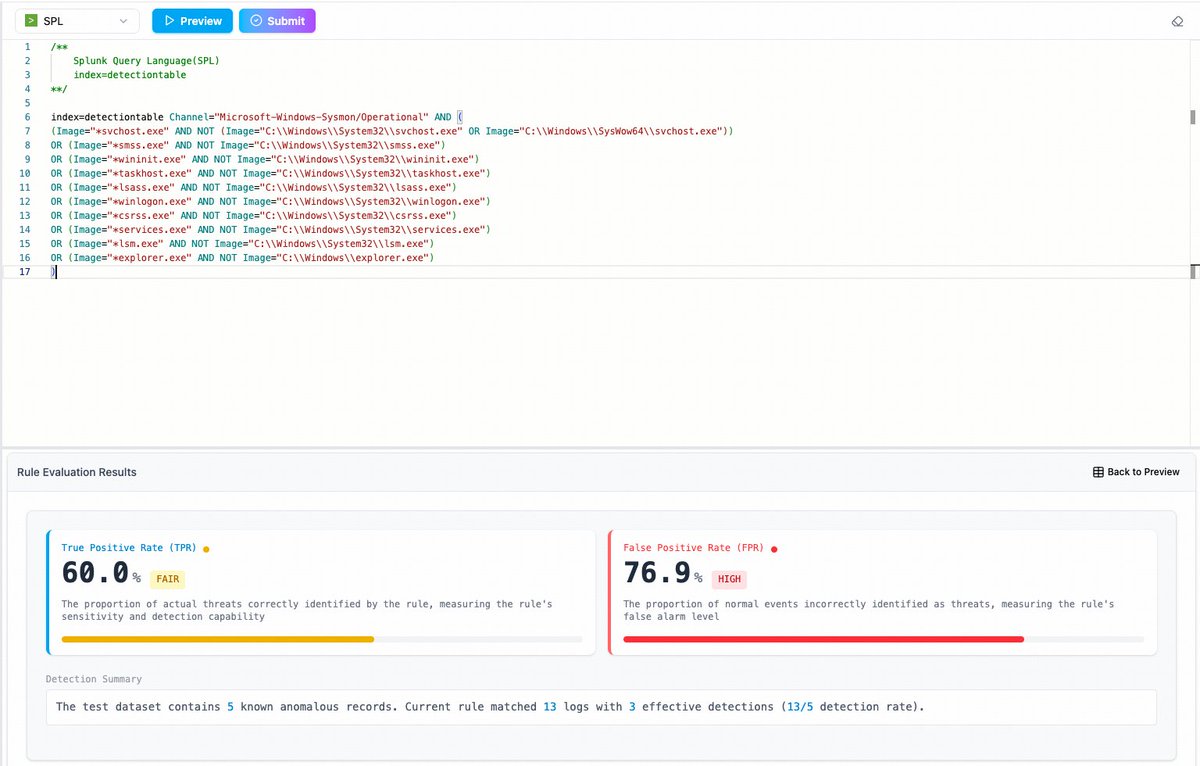The image size is (1200, 766).
Task: Click the 76.9 percent FPR value
Action: (663, 573)
